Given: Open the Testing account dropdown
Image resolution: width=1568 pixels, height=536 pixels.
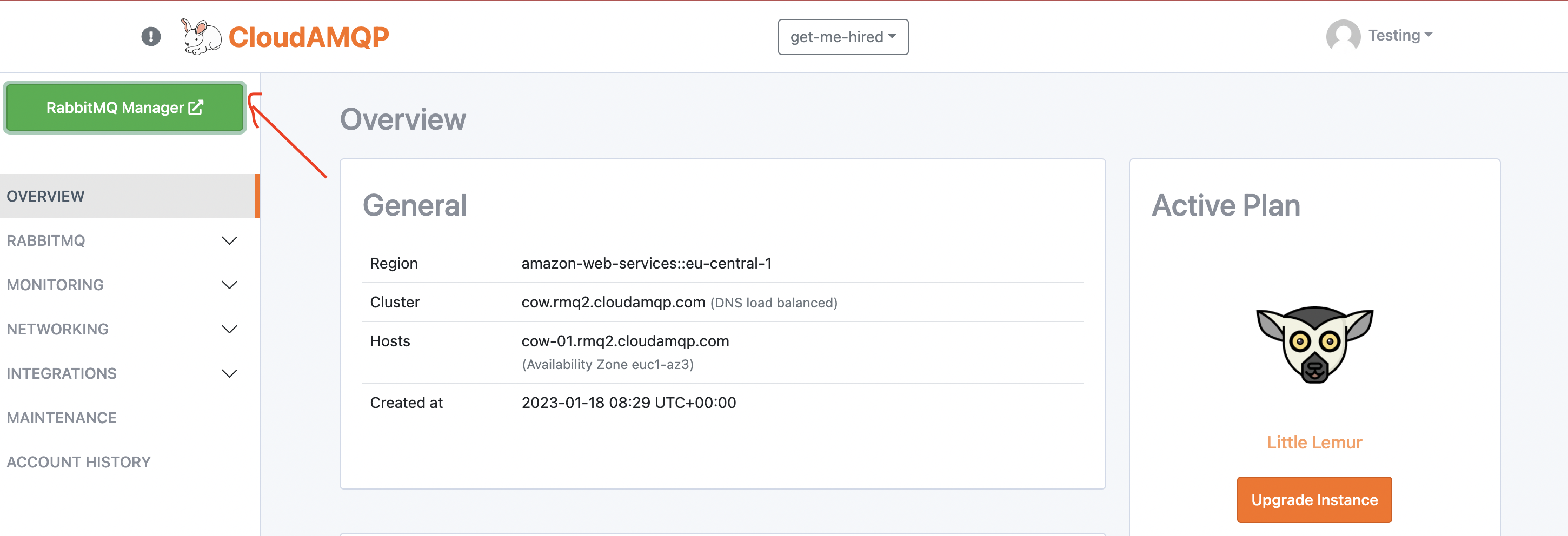Looking at the screenshot, I should [1399, 35].
